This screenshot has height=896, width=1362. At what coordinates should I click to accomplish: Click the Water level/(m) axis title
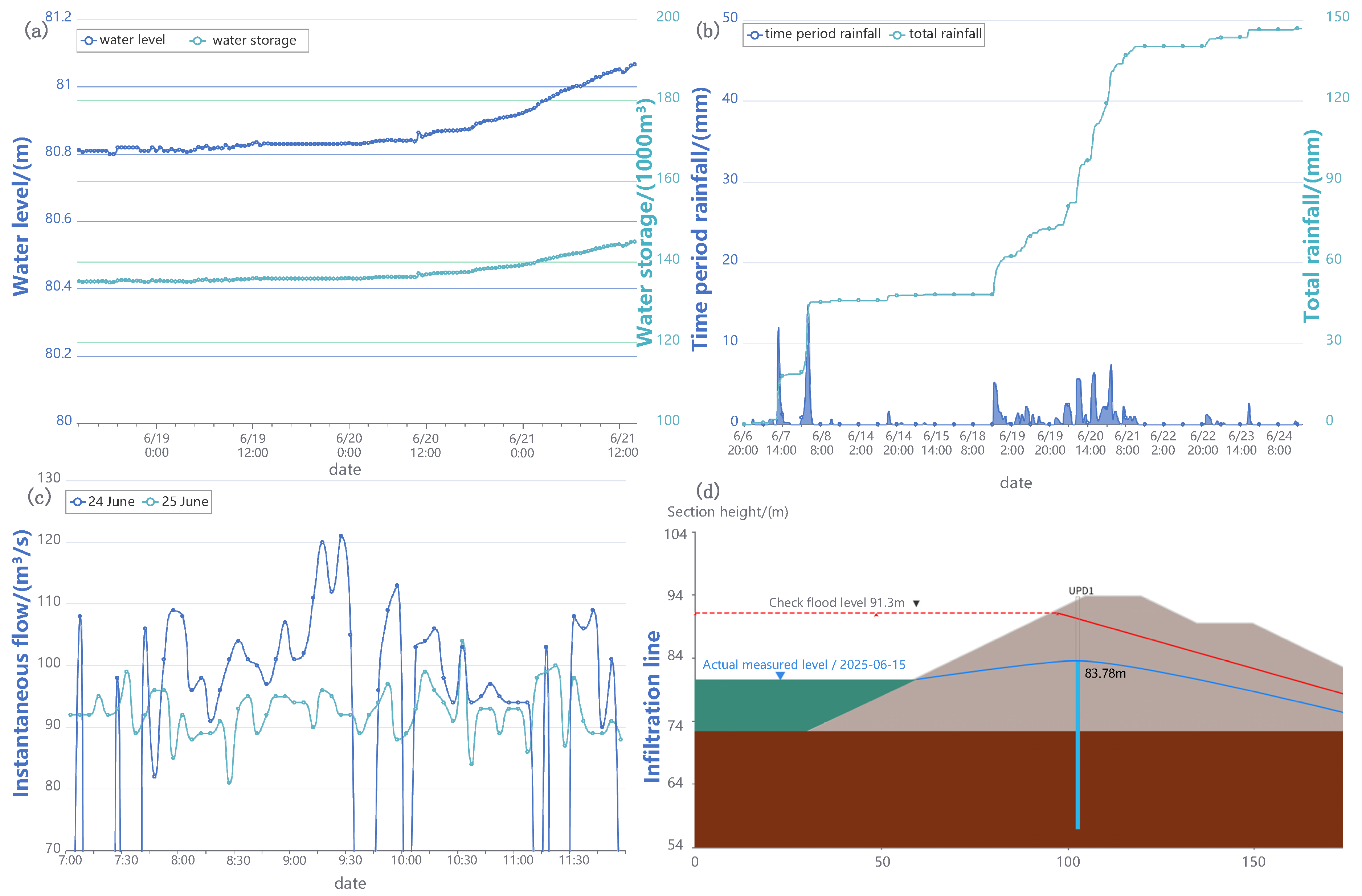[21, 217]
